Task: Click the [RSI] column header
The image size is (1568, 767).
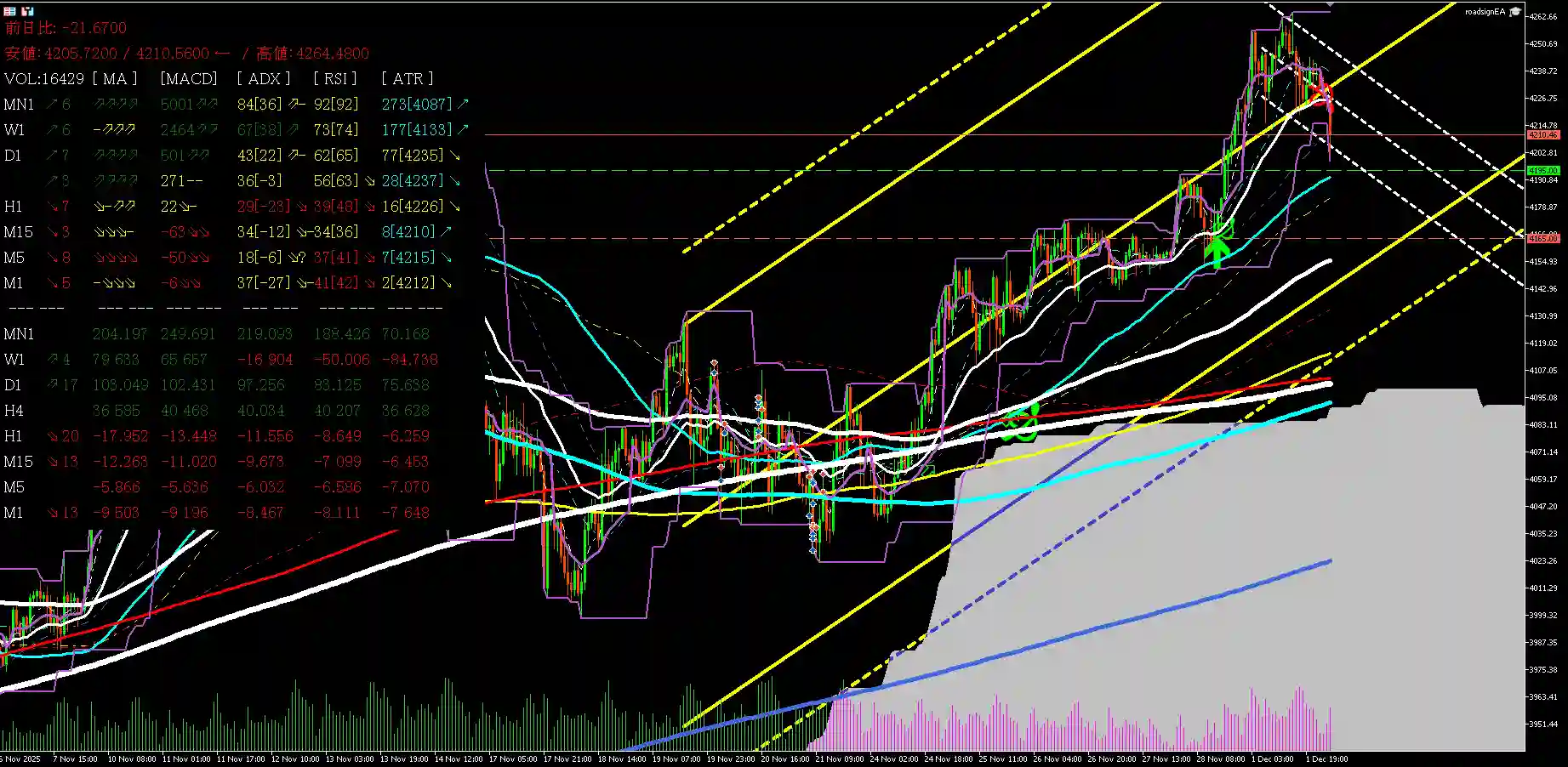Action: pos(334,79)
